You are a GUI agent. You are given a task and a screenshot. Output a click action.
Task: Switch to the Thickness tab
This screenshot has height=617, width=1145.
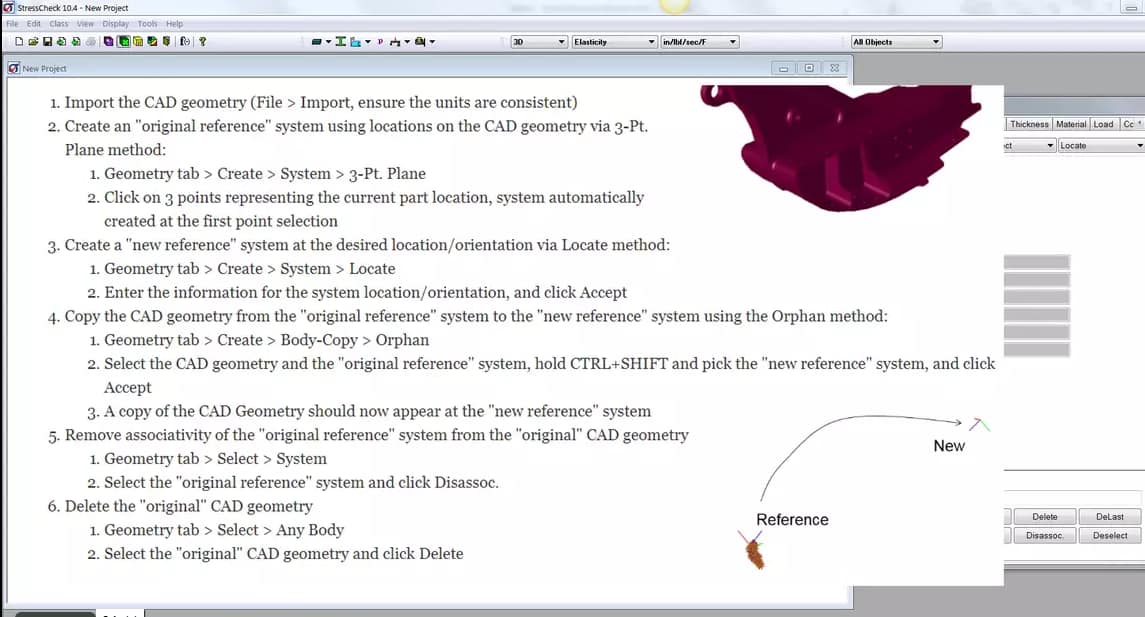click(x=1029, y=124)
